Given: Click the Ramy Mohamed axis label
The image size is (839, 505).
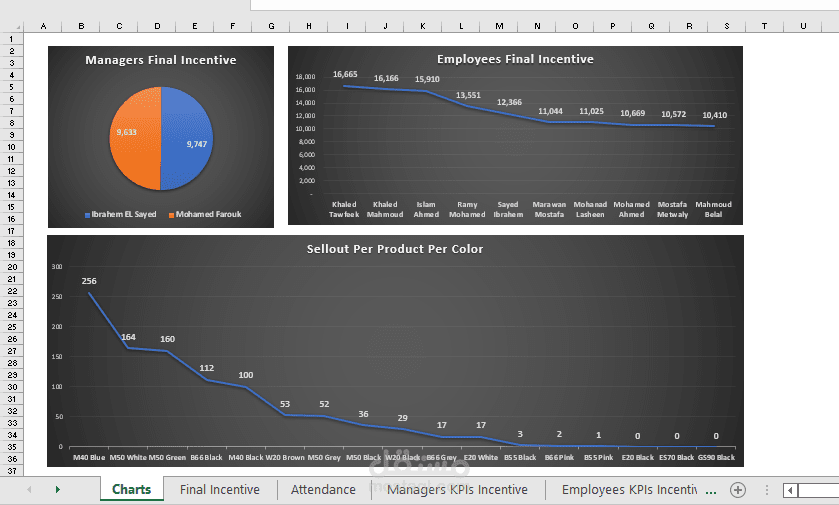Looking at the screenshot, I should click(x=467, y=209).
